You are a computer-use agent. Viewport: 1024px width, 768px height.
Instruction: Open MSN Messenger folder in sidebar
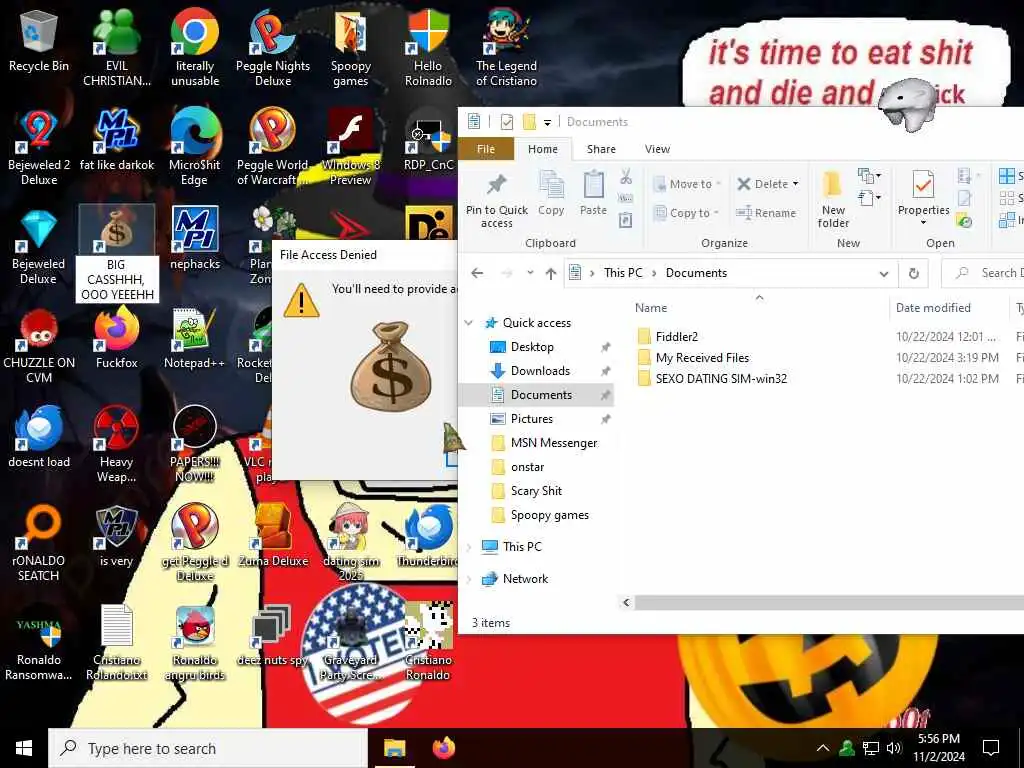[x=554, y=443]
